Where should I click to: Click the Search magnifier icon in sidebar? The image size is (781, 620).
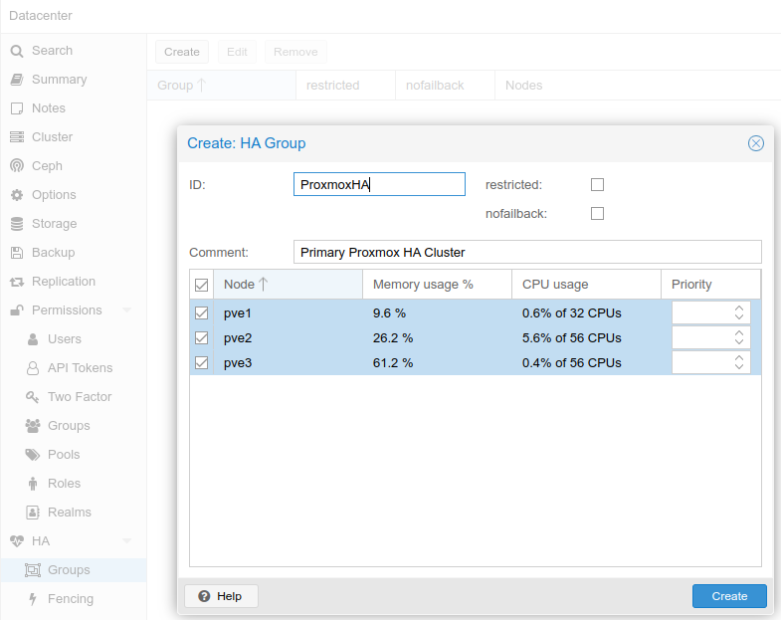pos(17,51)
